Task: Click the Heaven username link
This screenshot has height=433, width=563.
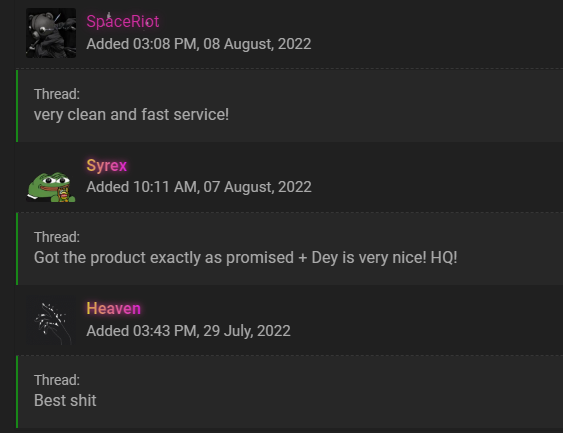Action: [x=113, y=308]
